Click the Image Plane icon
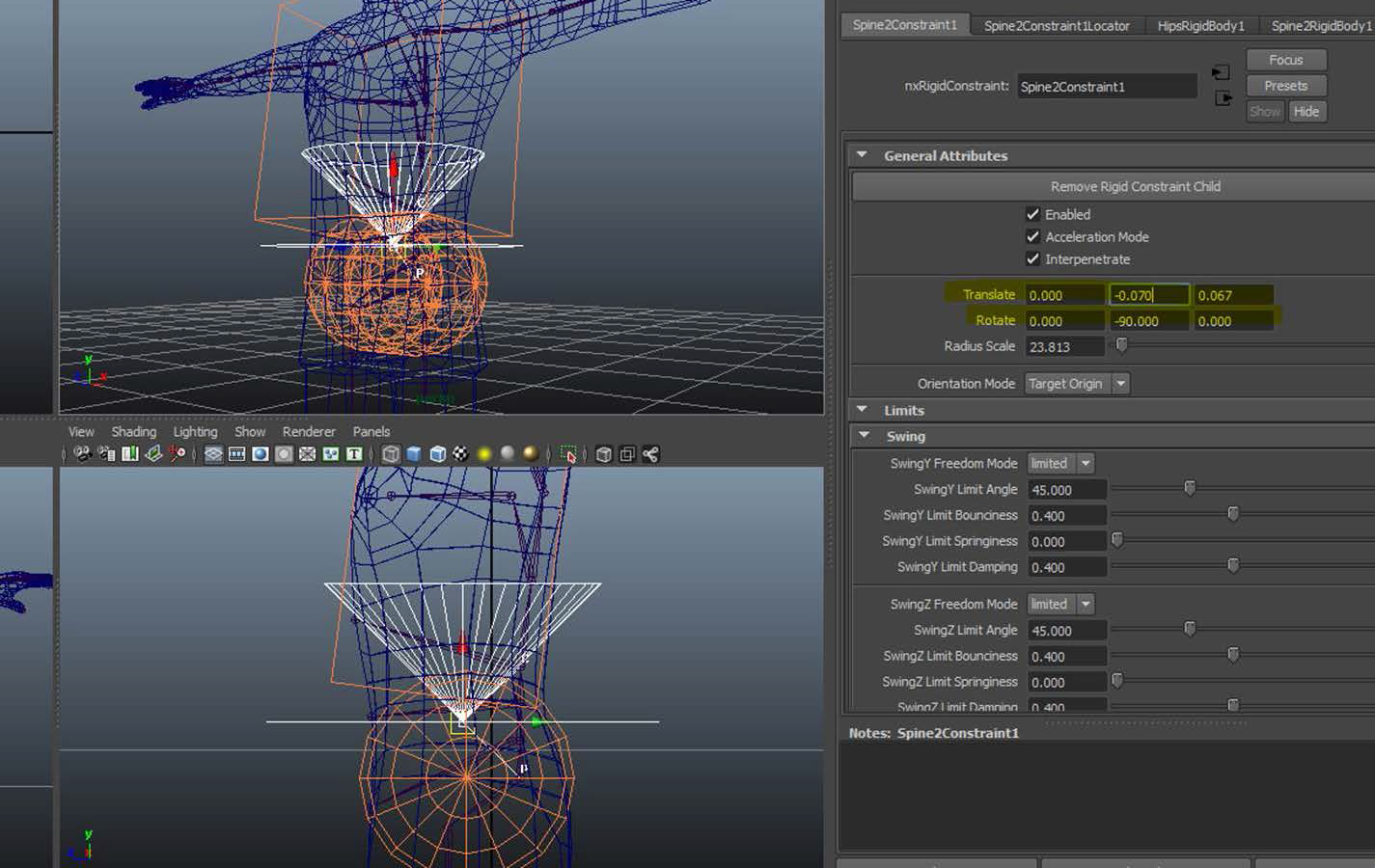 [x=153, y=454]
